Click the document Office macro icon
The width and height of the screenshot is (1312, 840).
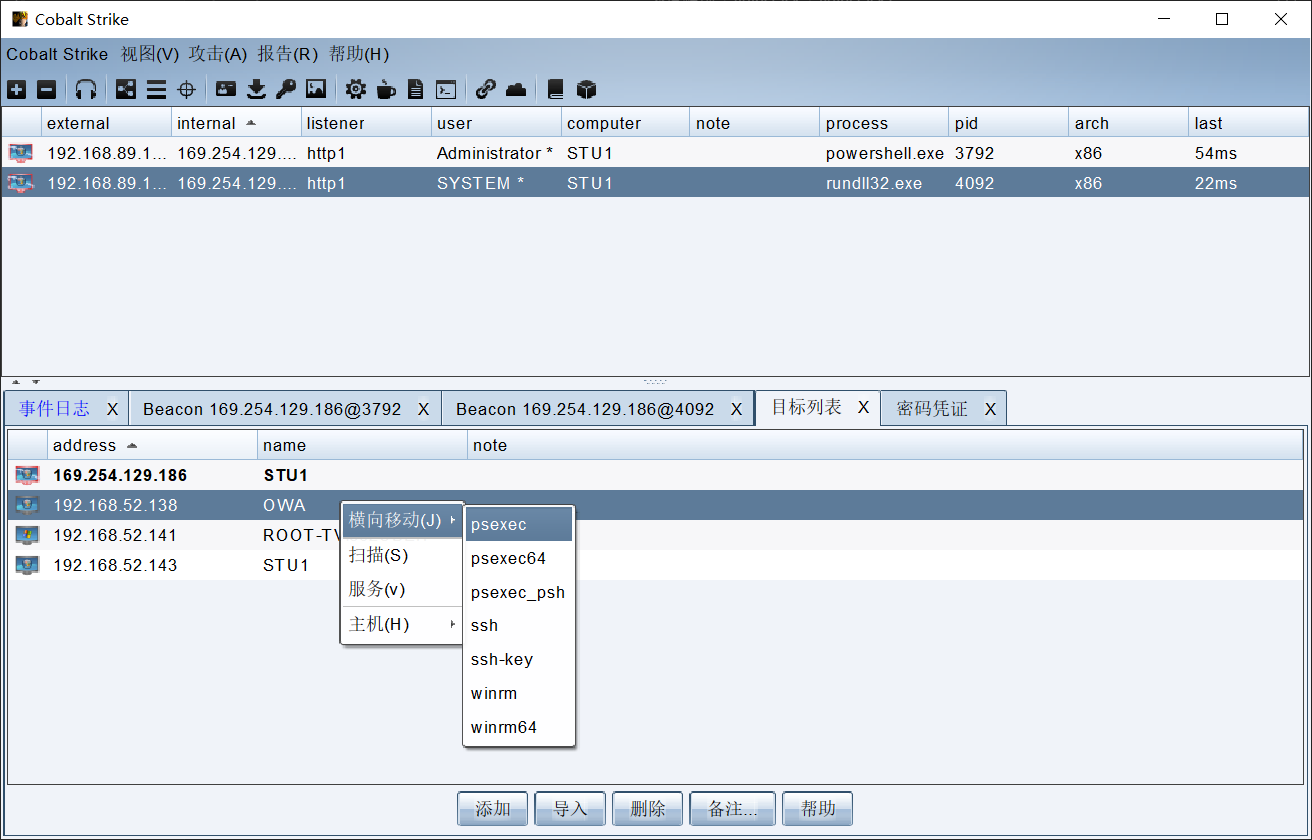point(416,90)
